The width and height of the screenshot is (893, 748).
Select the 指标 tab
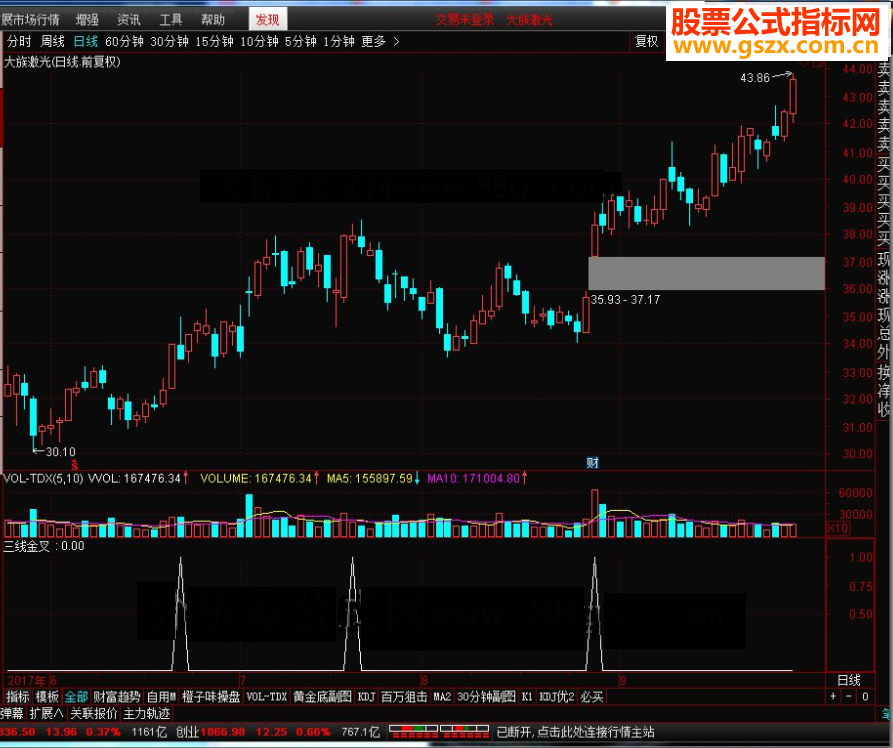tap(18, 697)
